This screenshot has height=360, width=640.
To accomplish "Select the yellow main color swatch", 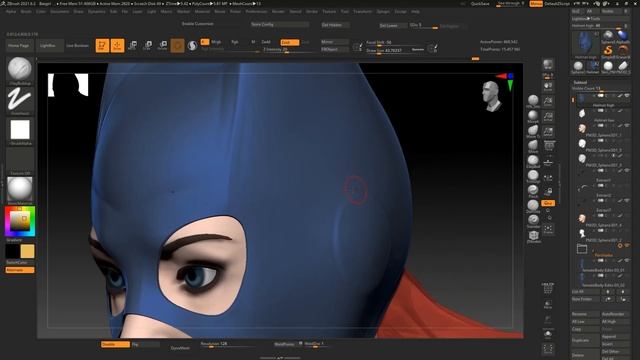I will click(x=27, y=251).
